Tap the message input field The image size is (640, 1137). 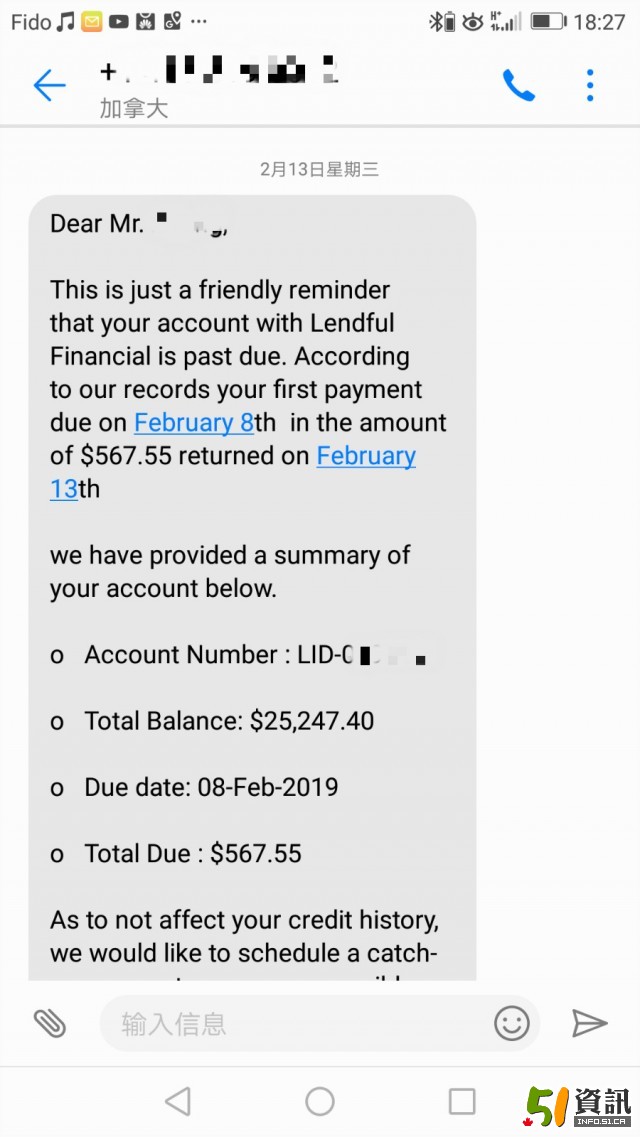pyautogui.click(x=296, y=1023)
